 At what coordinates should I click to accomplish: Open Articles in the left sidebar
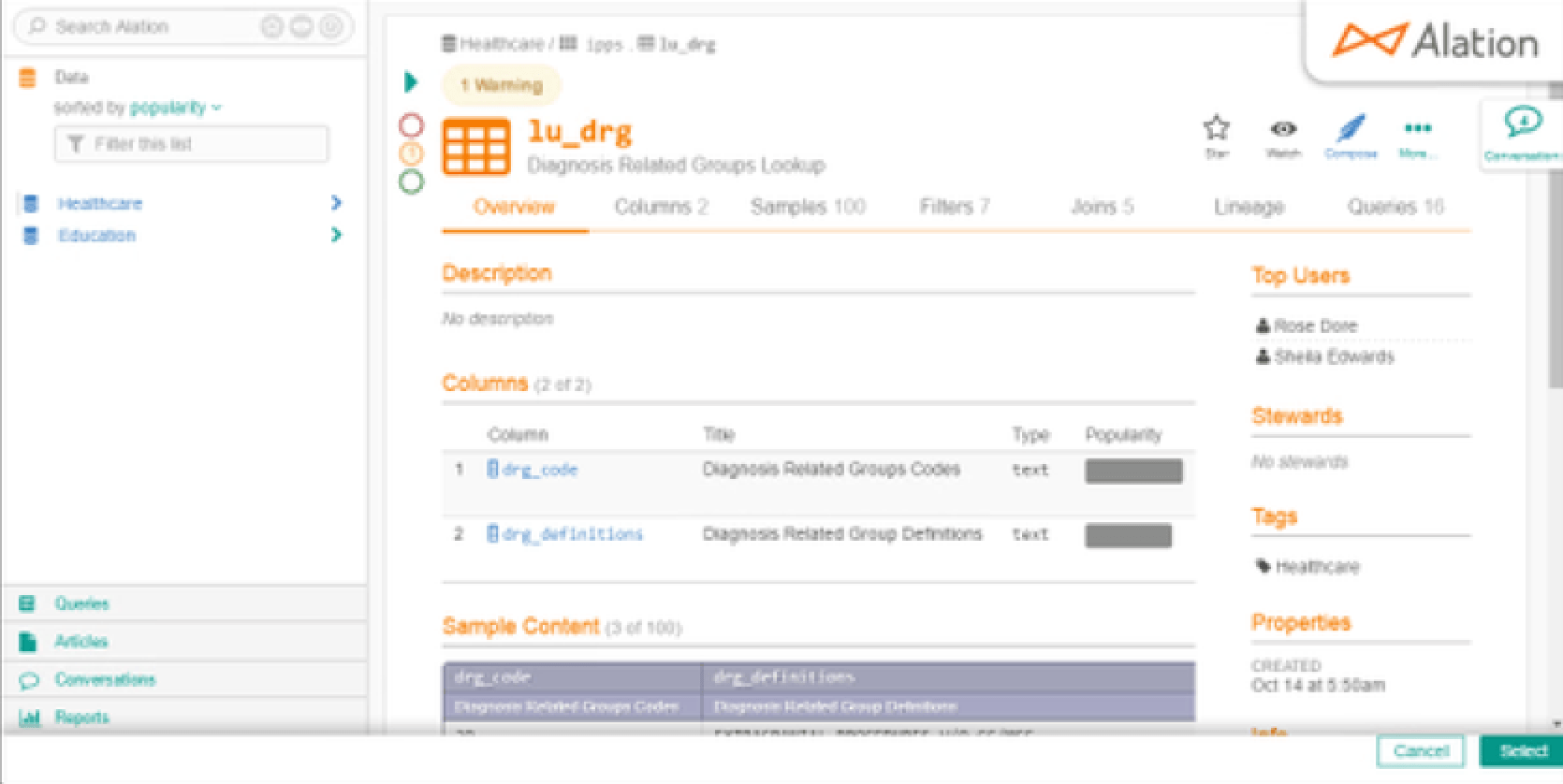(x=80, y=641)
